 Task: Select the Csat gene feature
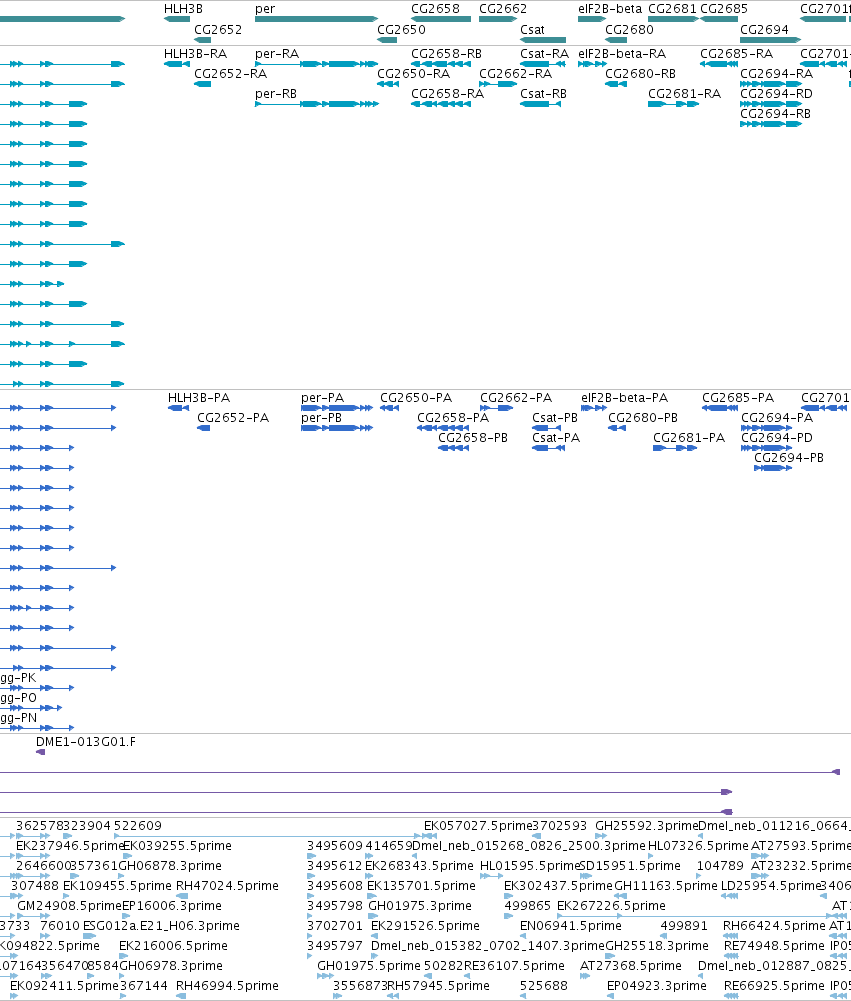(543, 40)
